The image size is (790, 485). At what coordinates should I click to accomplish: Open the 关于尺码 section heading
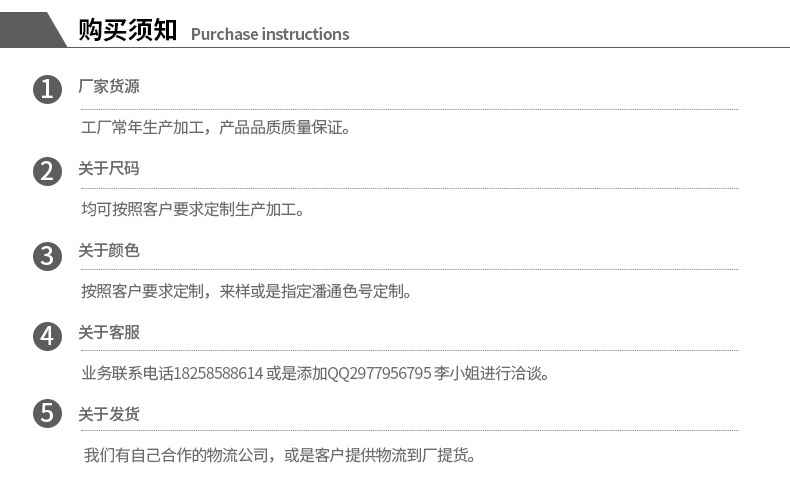(109, 169)
